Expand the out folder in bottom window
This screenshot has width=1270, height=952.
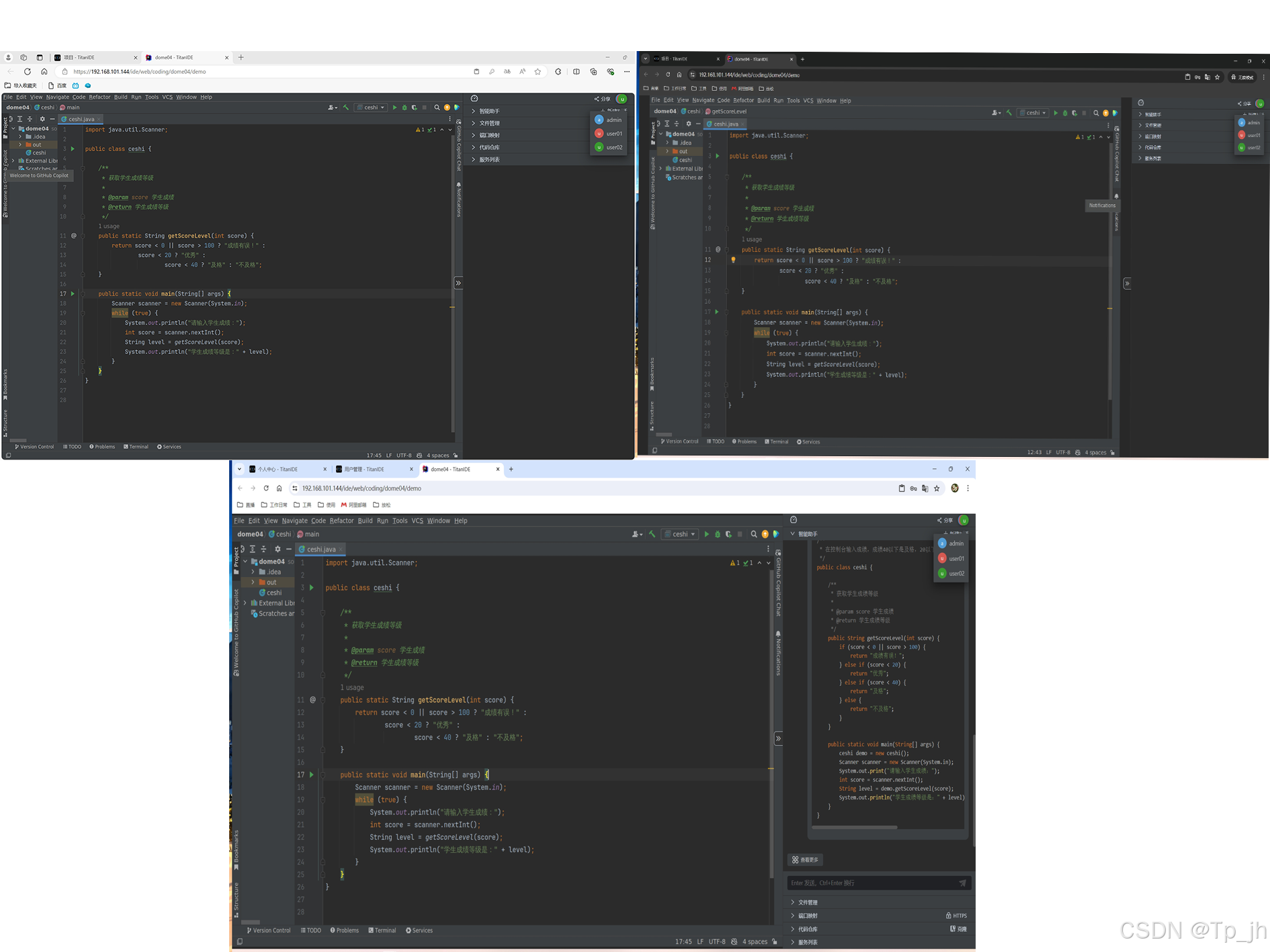click(x=253, y=582)
